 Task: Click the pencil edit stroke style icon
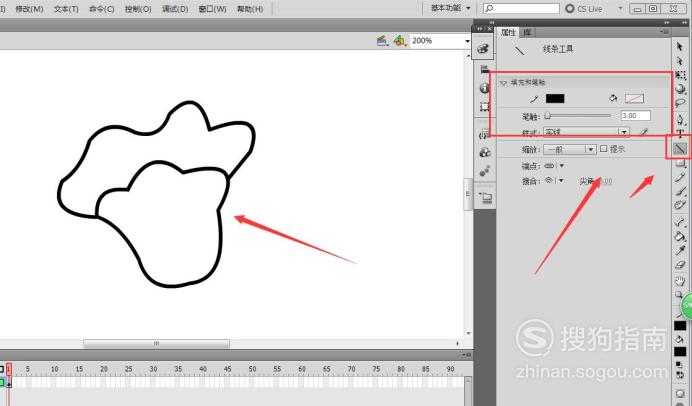point(644,132)
